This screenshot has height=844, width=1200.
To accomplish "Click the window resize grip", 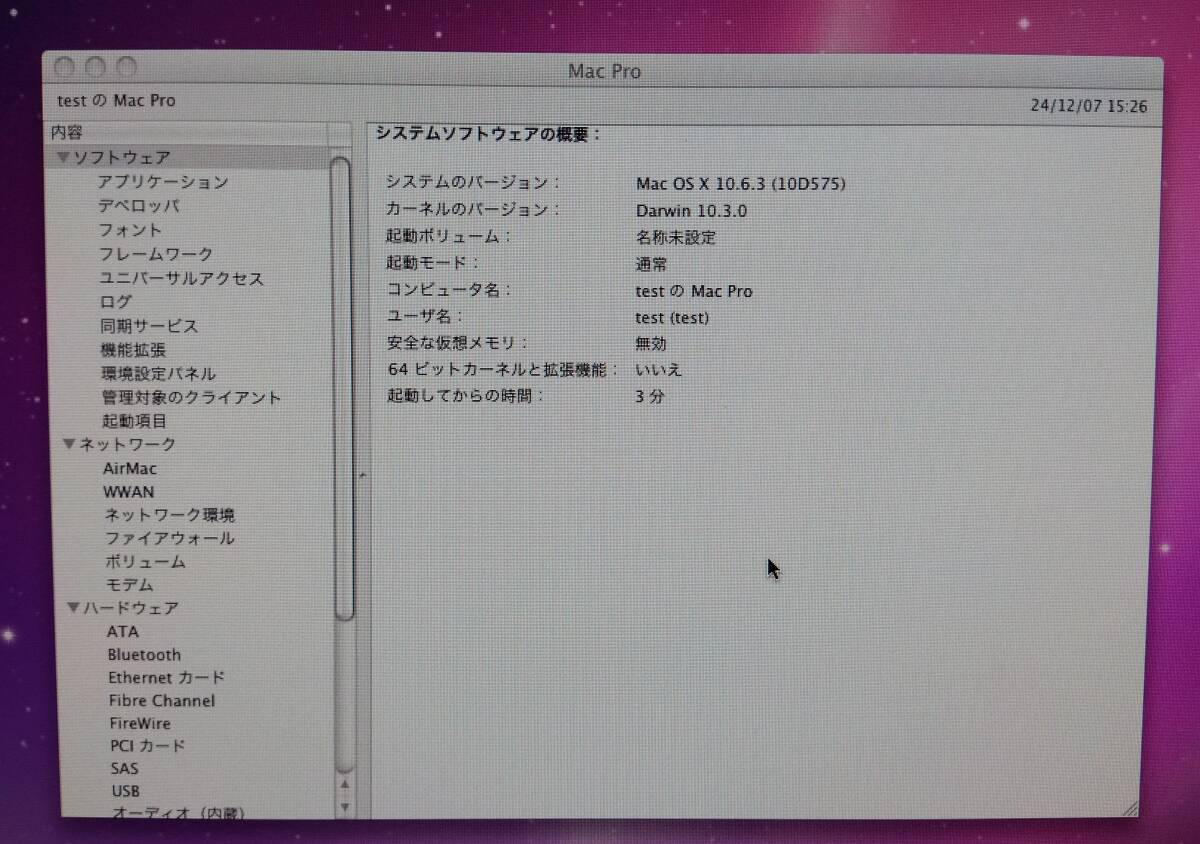I will coord(1130,807).
